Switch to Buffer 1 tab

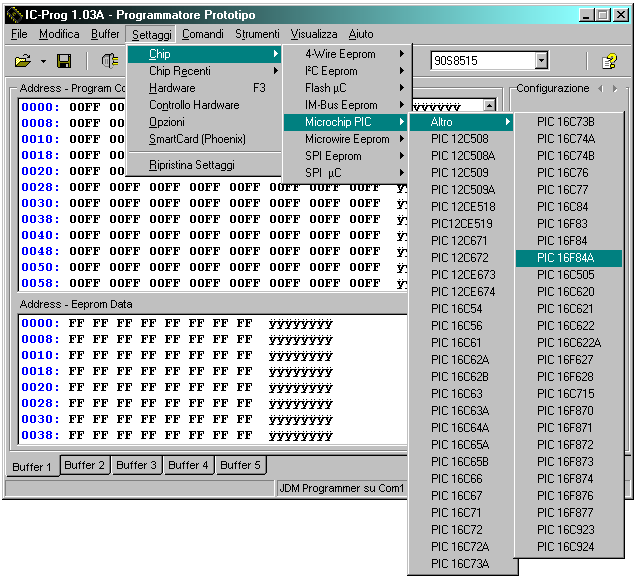[32, 467]
